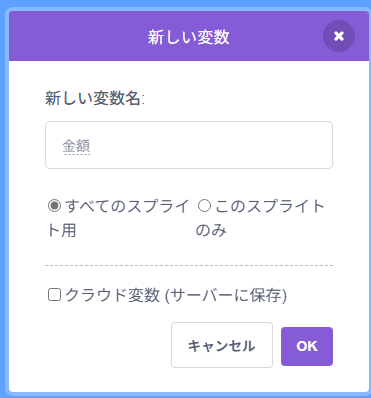The height and width of the screenshot is (398, 371).
Task: Click the クラウド変数 (サーバーに保存) label text
Action: coord(176,295)
